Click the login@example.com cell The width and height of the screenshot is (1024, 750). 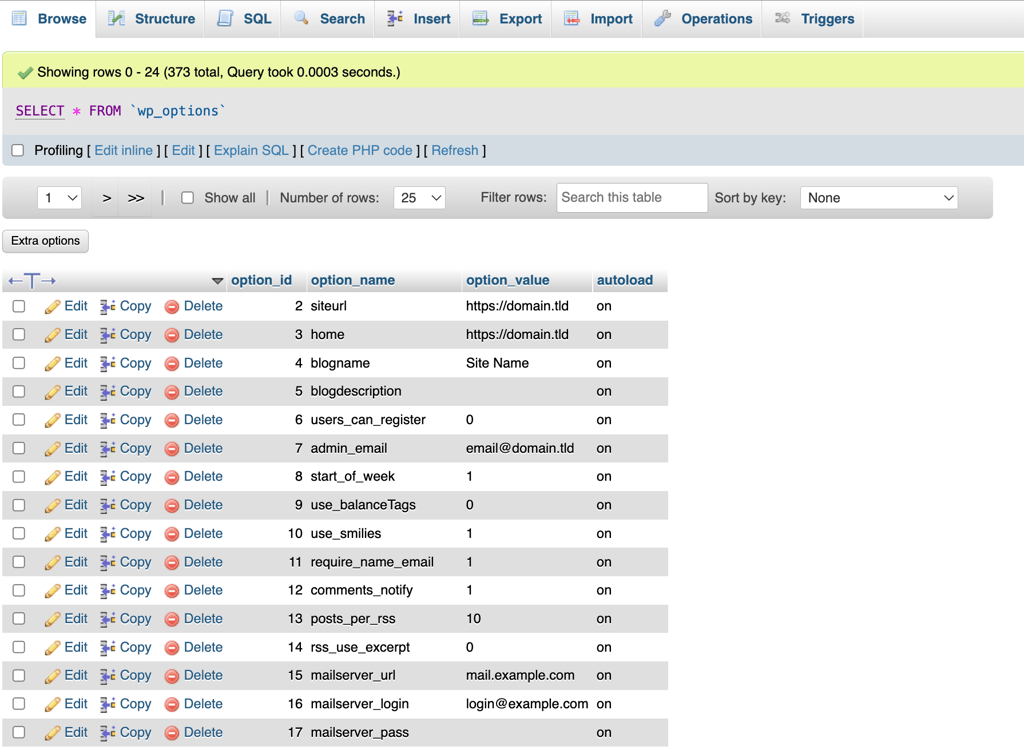pos(527,704)
